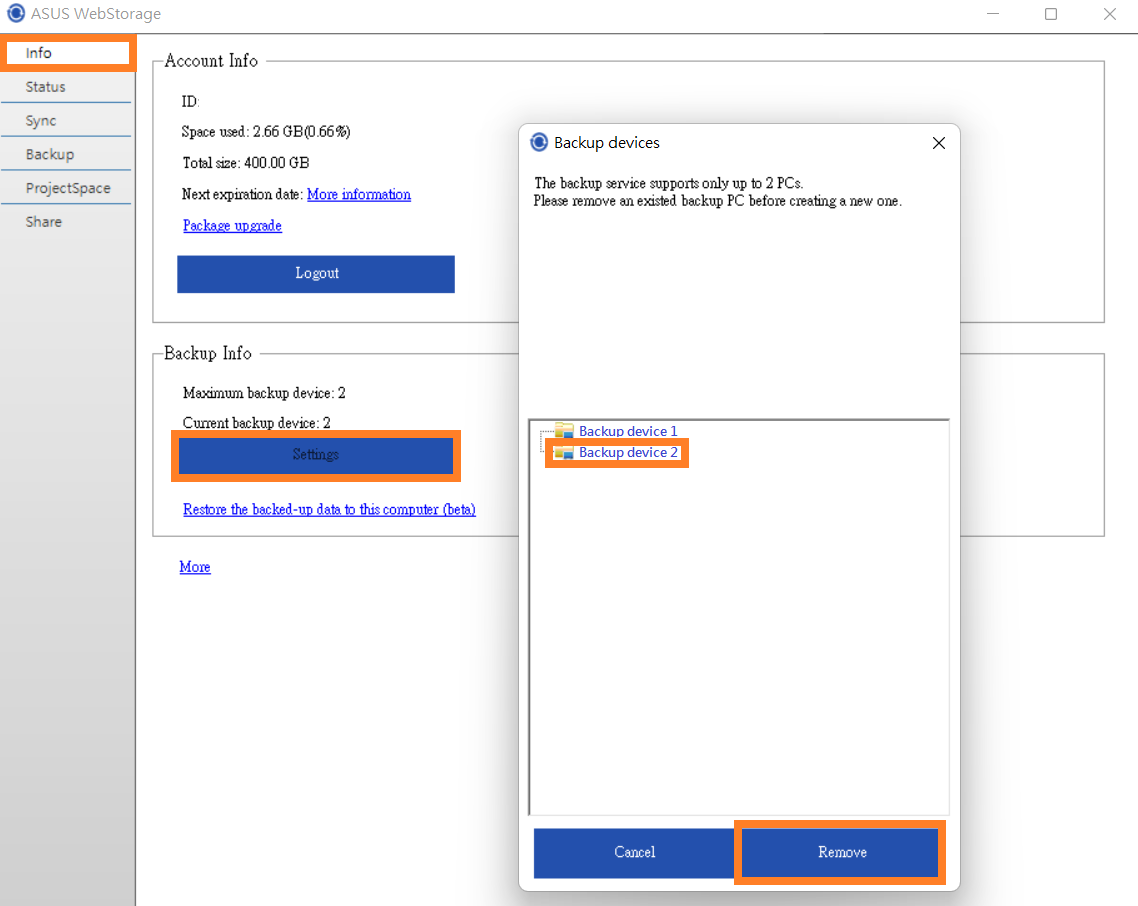Screen dimensions: 1138x906
Task: Click 'Total size: 400.00 GB' text
Action: 246,163
